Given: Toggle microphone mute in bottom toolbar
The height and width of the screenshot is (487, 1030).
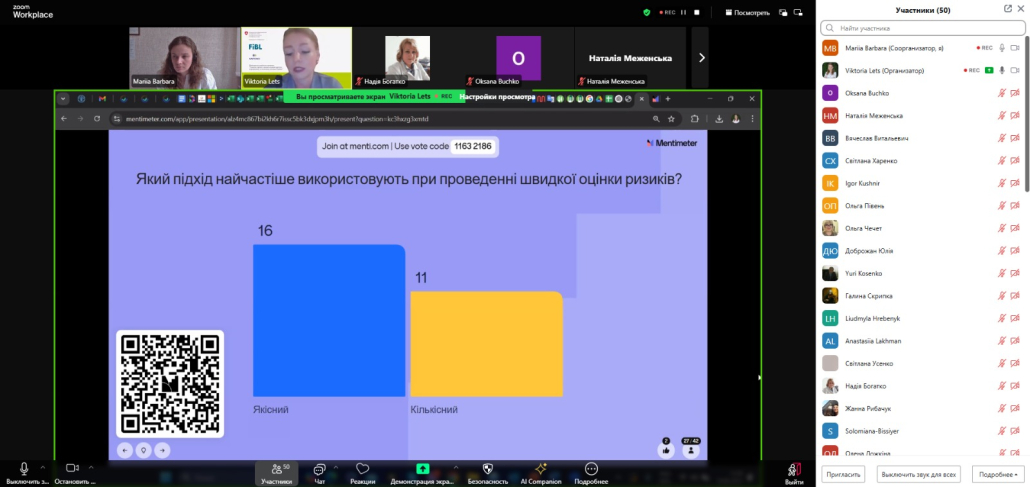Looking at the screenshot, I should (24, 469).
